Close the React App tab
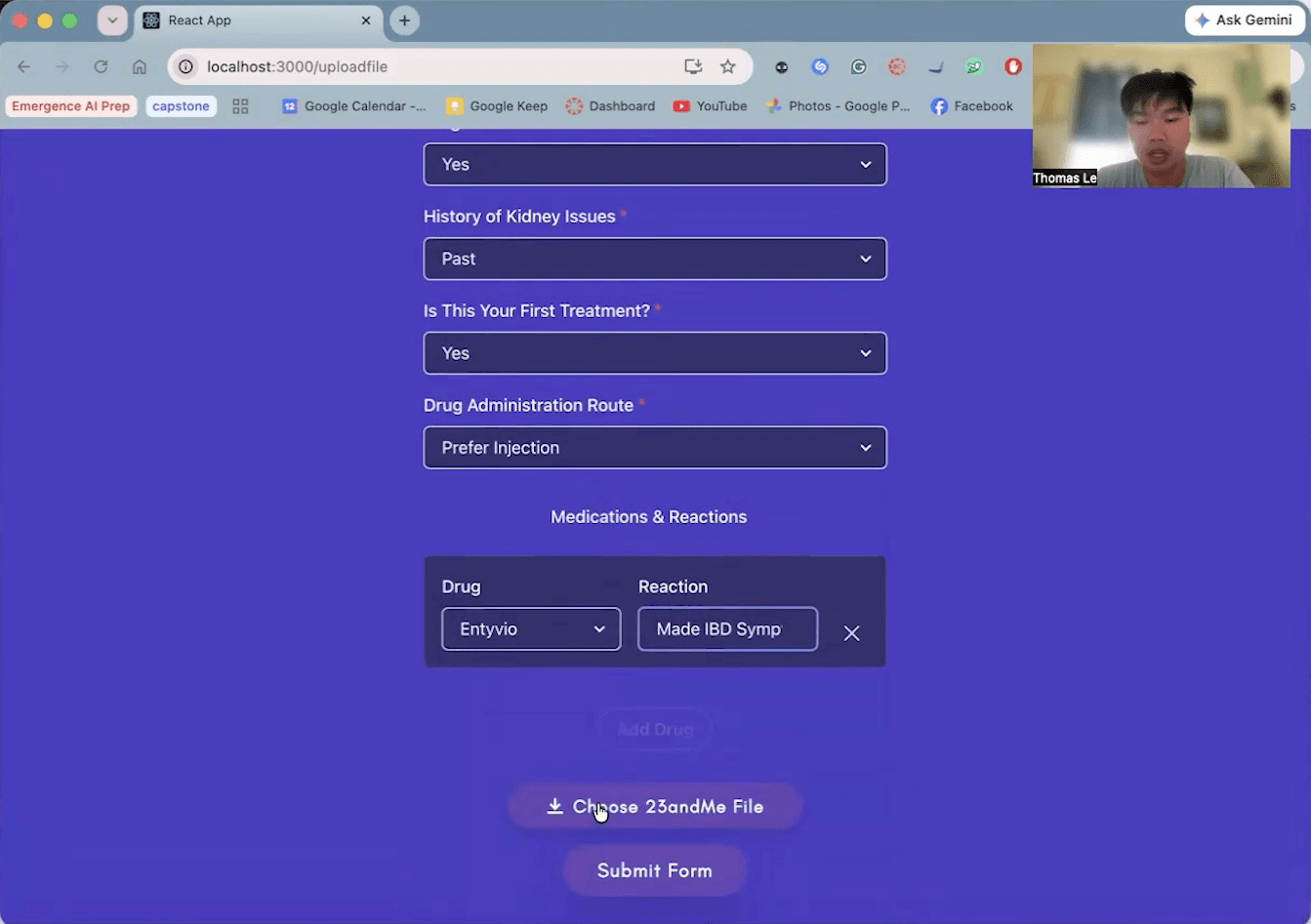The image size is (1311, 924). (x=366, y=20)
